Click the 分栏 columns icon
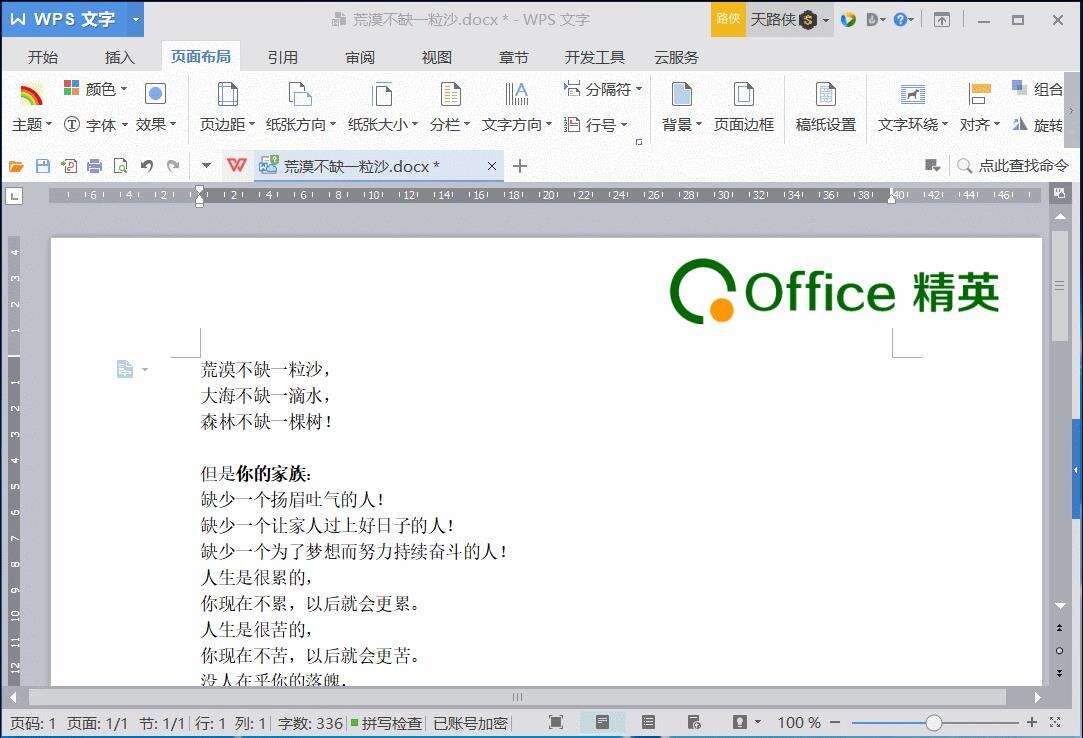The height and width of the screenshot is (738, 1083). [450, 94]
